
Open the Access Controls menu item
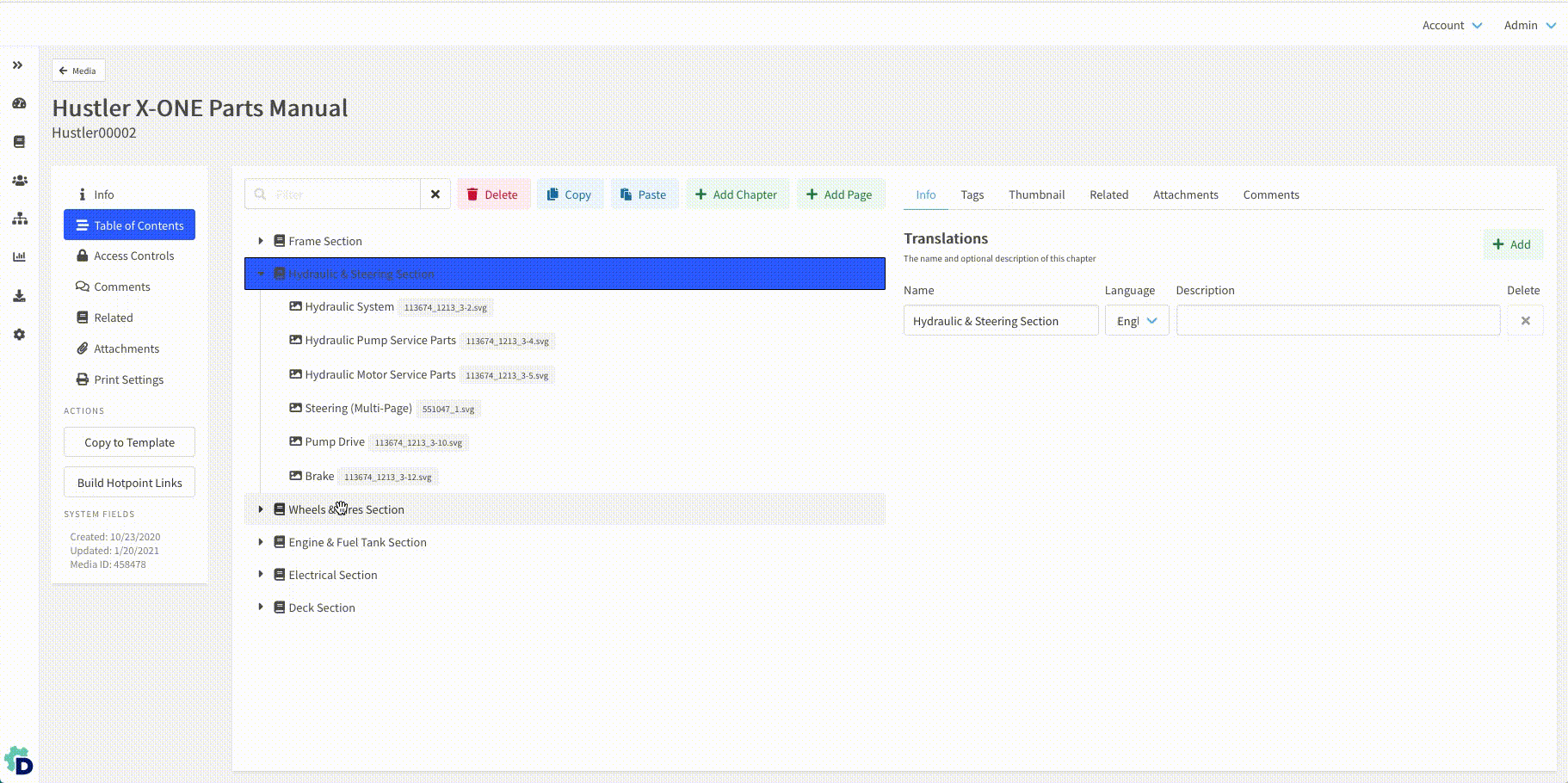coord(133,256)
